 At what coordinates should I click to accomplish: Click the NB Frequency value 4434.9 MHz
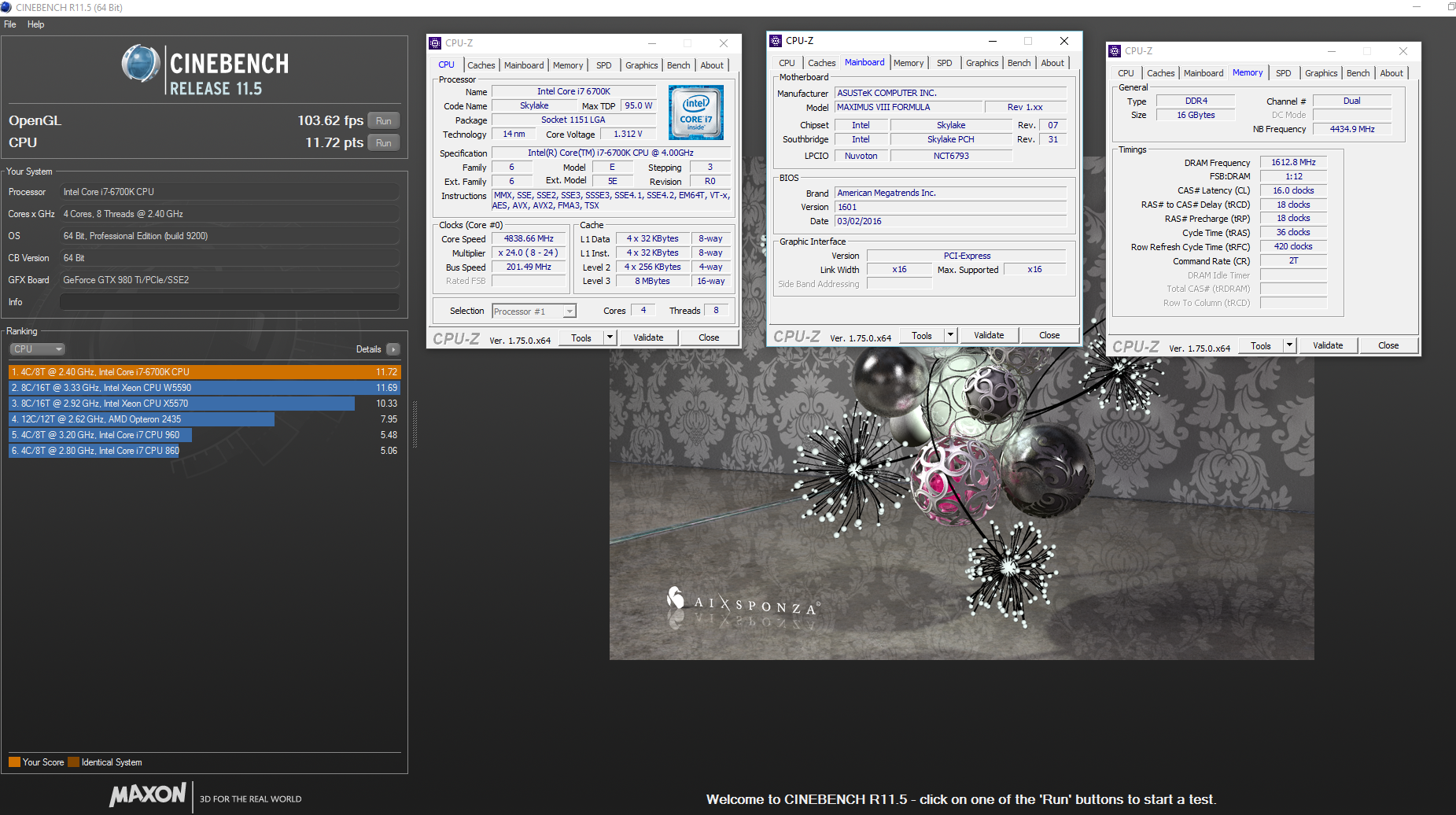pos(1352,129)
